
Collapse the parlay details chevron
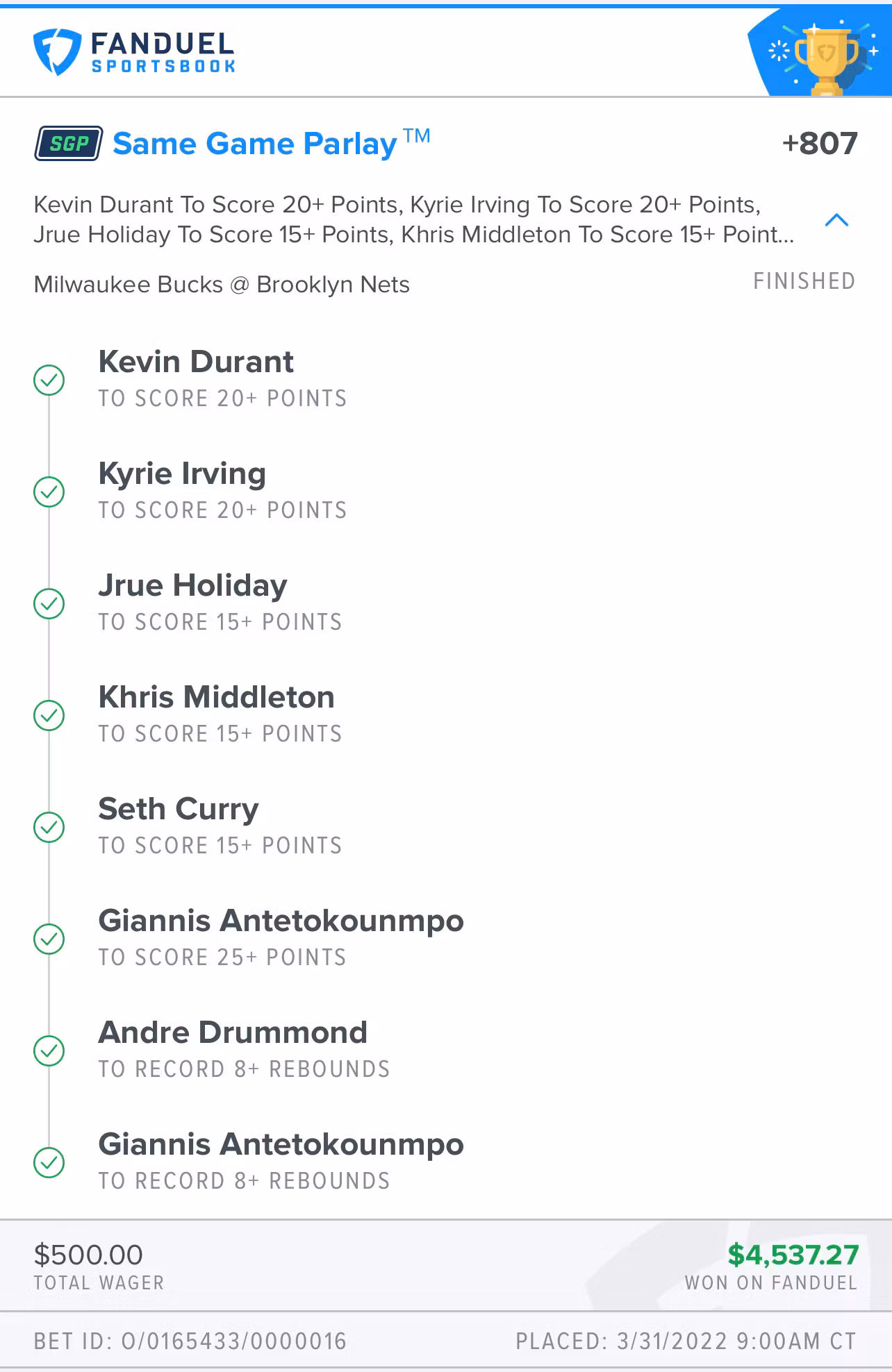(836, 220)
